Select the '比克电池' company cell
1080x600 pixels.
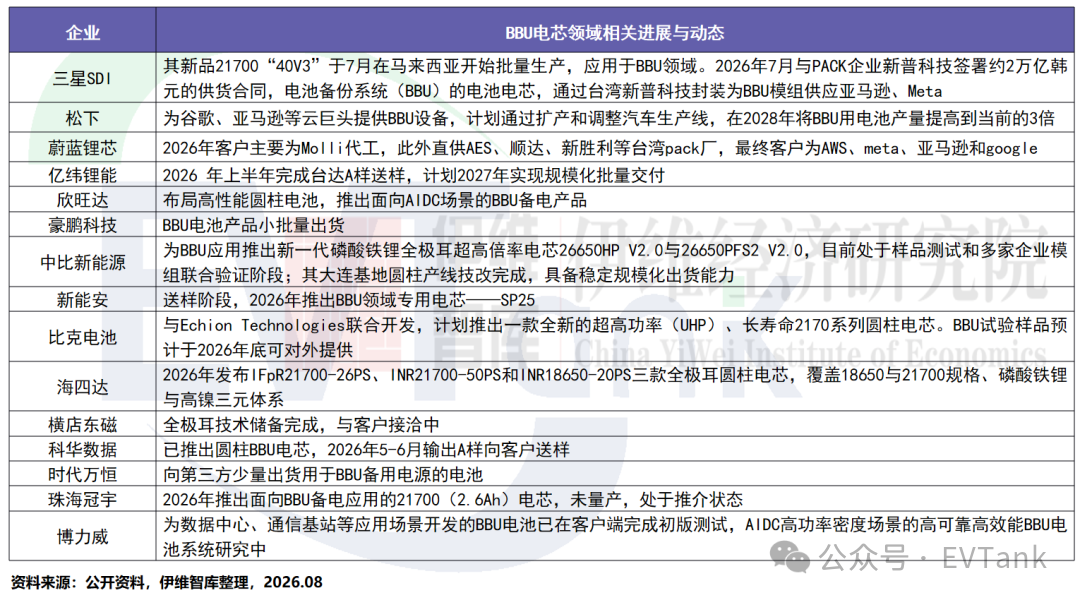[83, 337]
